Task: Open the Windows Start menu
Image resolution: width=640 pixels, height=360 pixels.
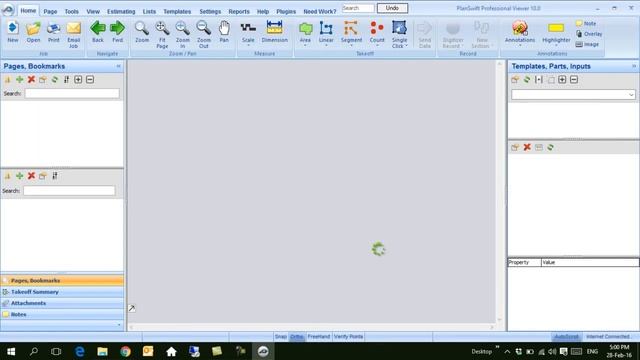Action: pos(11,351)
